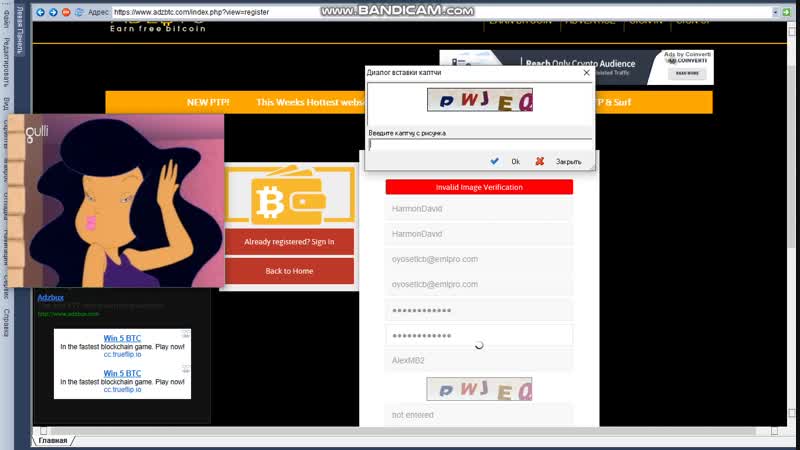This screenshot has width=800, height=450.
Task: Click the Bitcoin wallet logo image
Action: click(289, 195)
